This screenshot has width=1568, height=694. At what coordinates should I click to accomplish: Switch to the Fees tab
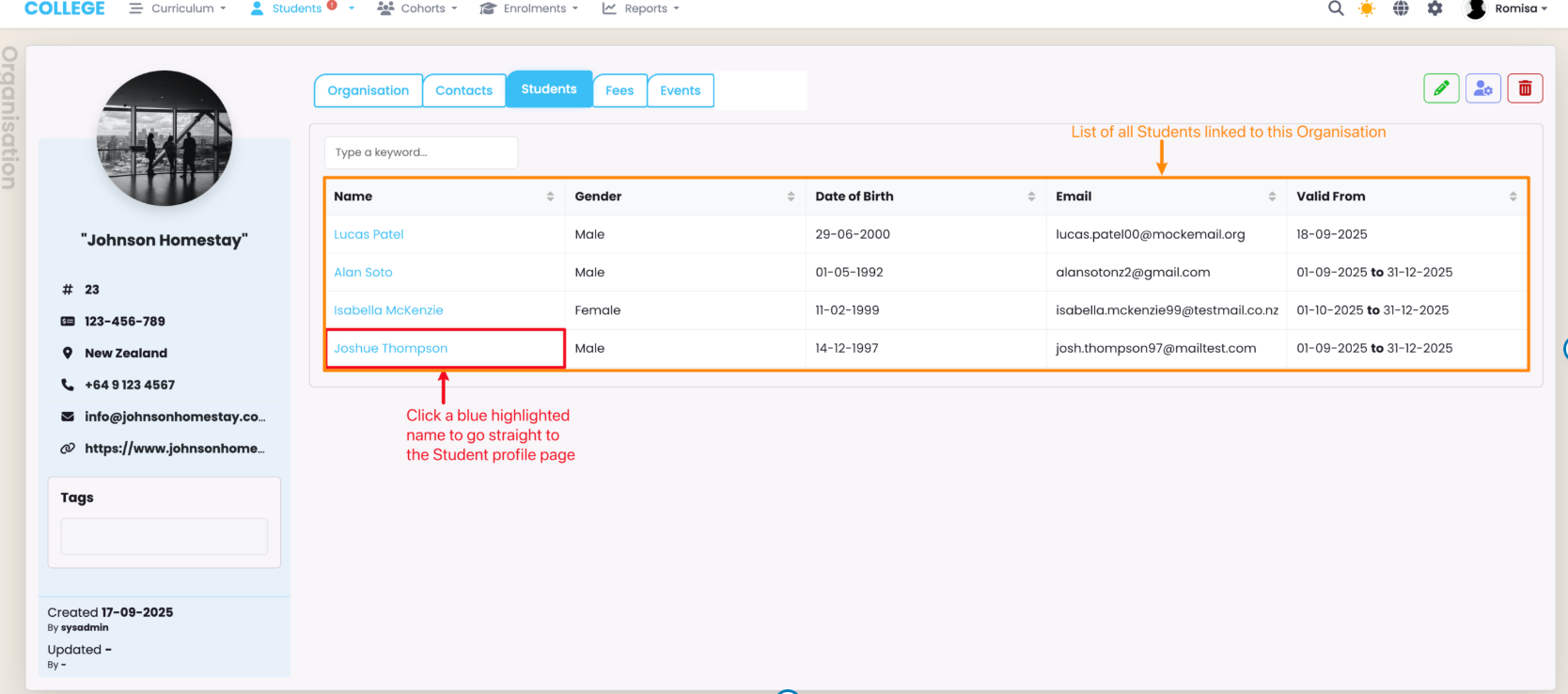[x=619, y=90]
